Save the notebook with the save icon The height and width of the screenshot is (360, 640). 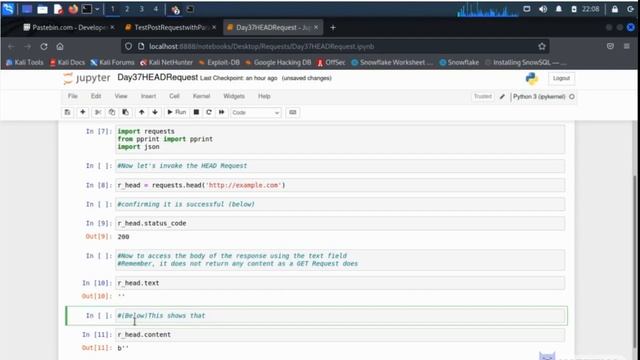(x=68, y=112)
